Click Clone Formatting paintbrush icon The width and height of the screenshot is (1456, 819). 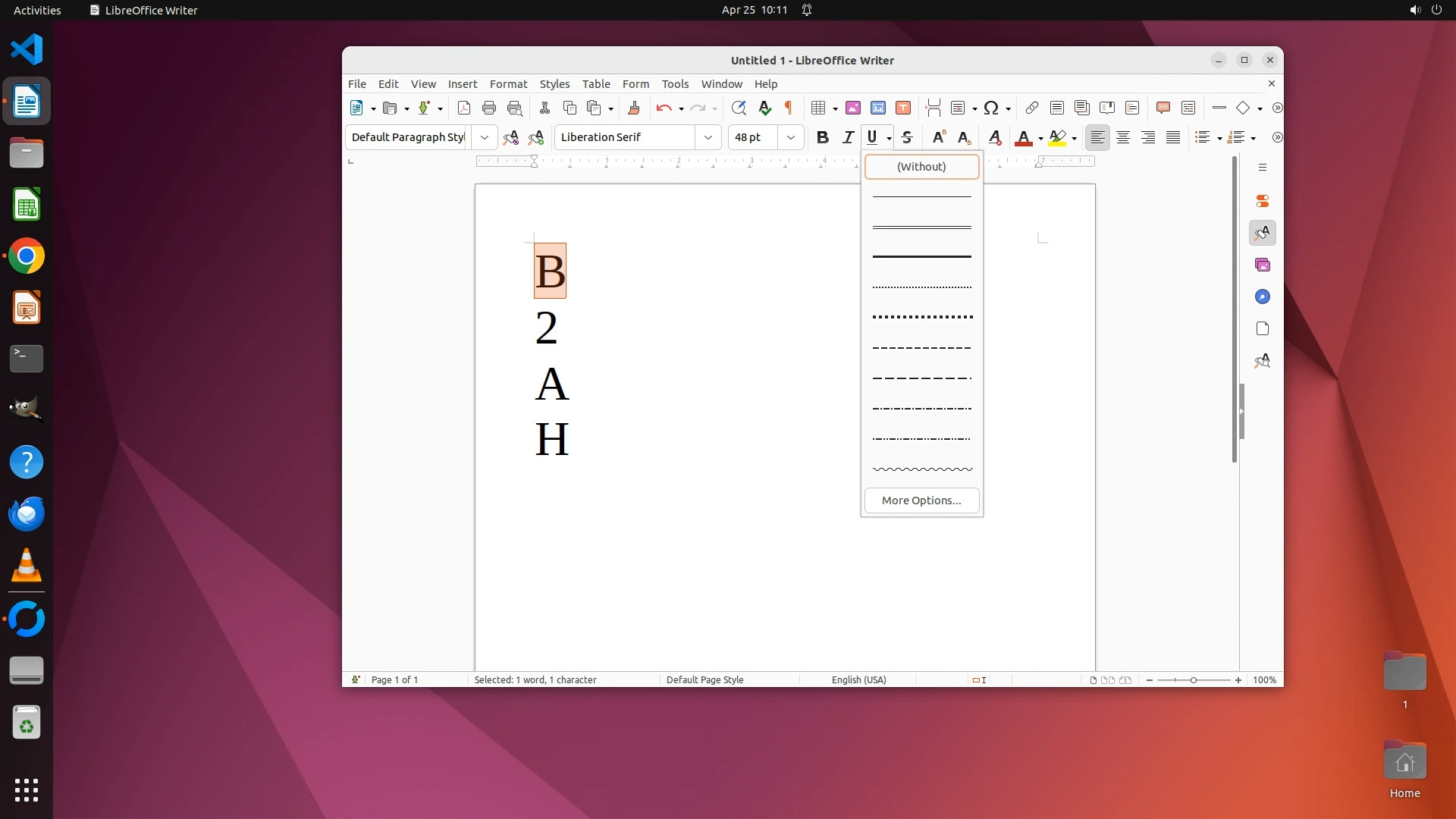634,108
